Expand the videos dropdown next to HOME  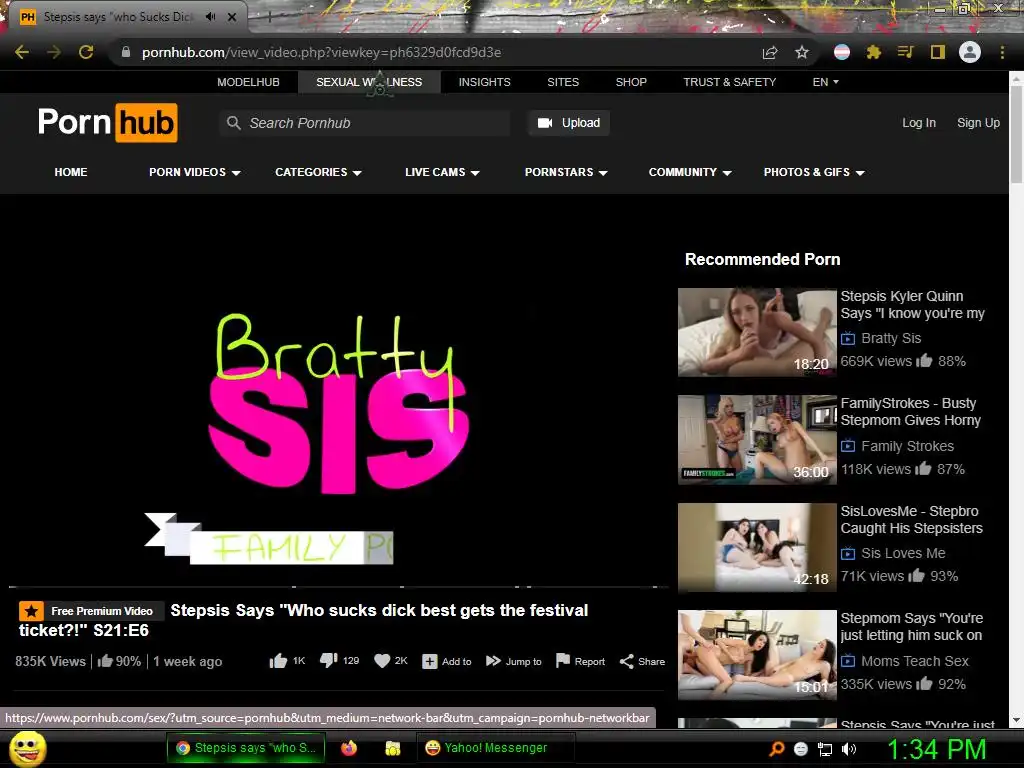(195, 172)
